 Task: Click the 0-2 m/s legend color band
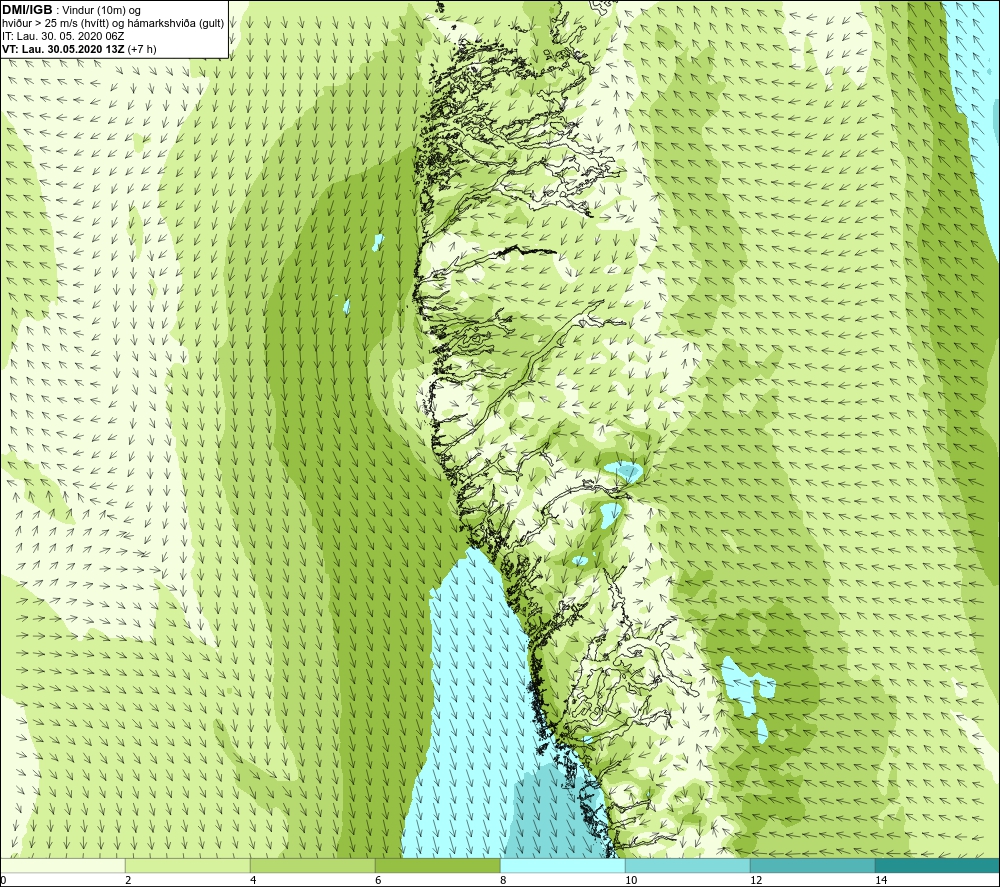click(63, 866)
